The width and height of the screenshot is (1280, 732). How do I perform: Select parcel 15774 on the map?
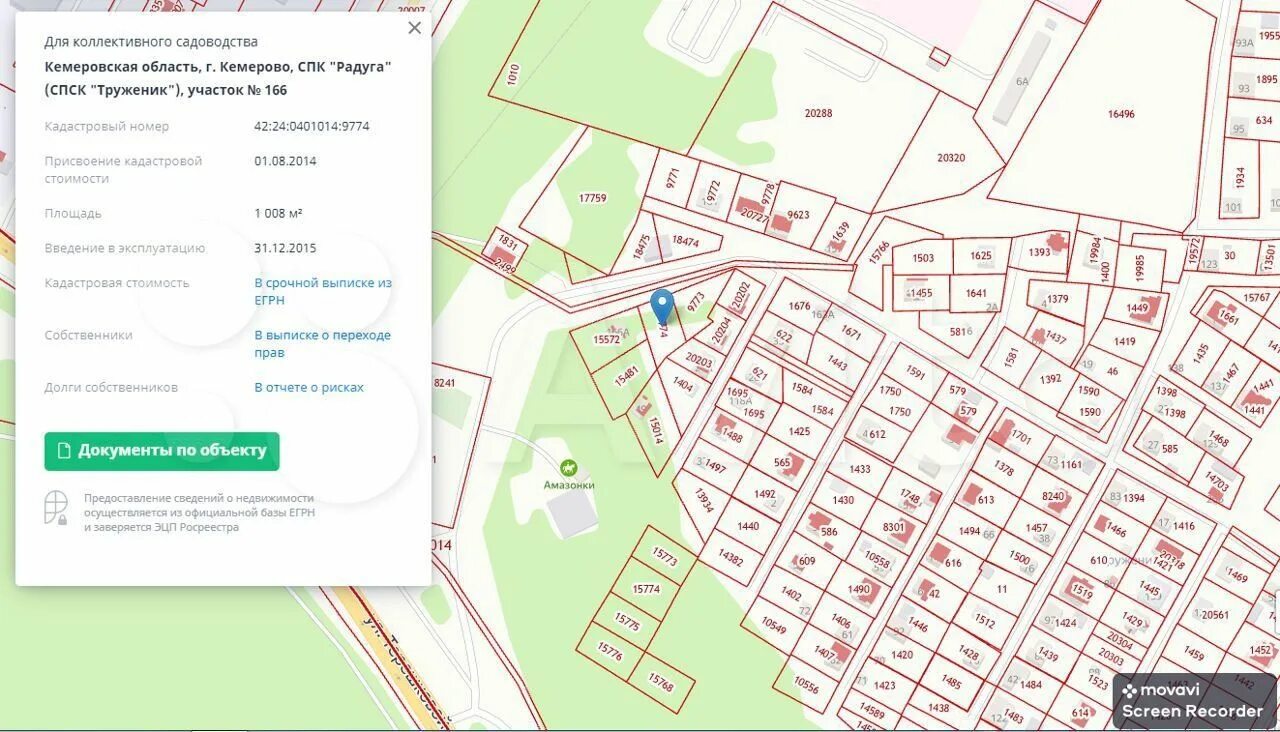pos(646,590)
